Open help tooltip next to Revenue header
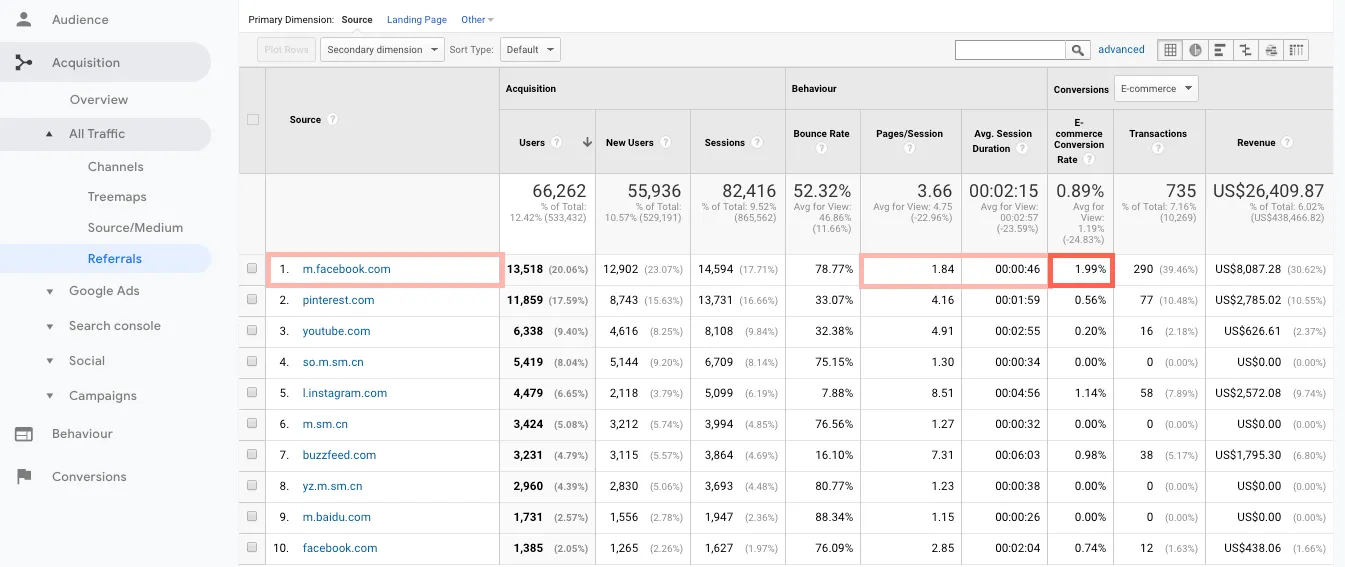 [1287, 142]
